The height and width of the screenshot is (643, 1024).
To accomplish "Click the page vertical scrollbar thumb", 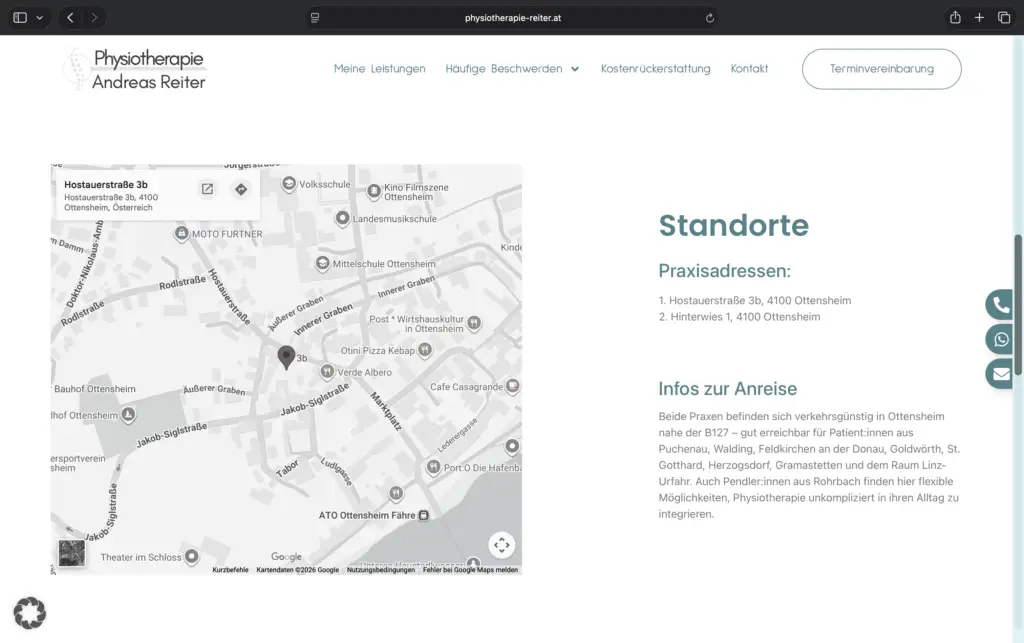I will pos(1017,304).
